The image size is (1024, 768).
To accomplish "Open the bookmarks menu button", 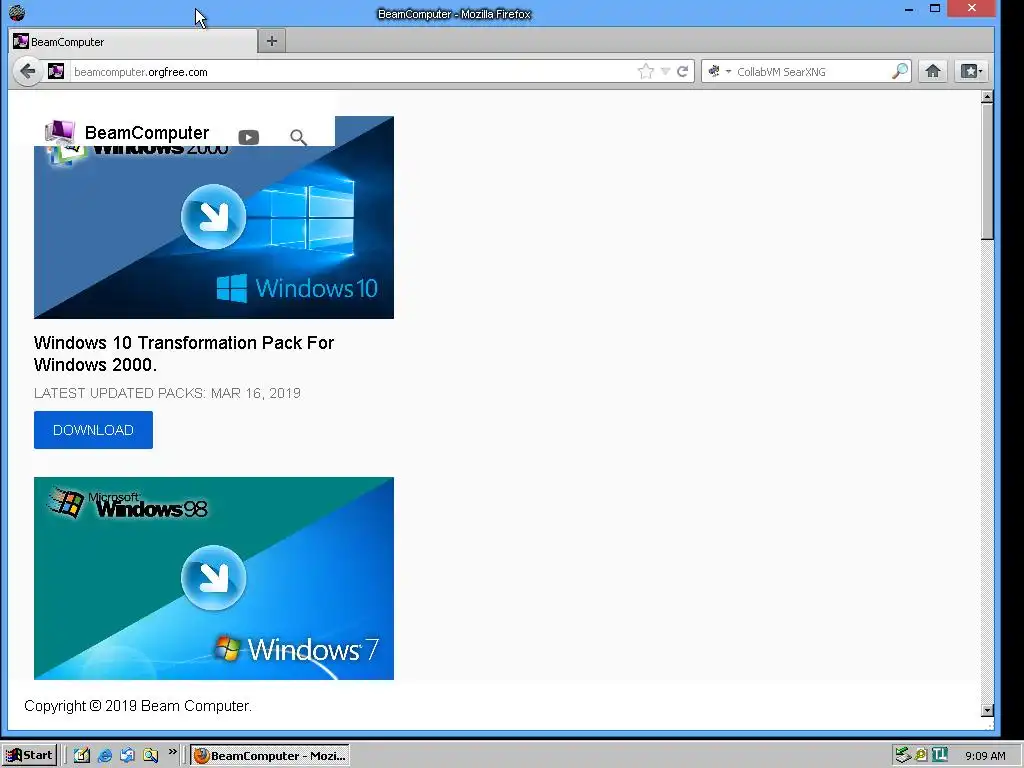I will coord(970,71).
